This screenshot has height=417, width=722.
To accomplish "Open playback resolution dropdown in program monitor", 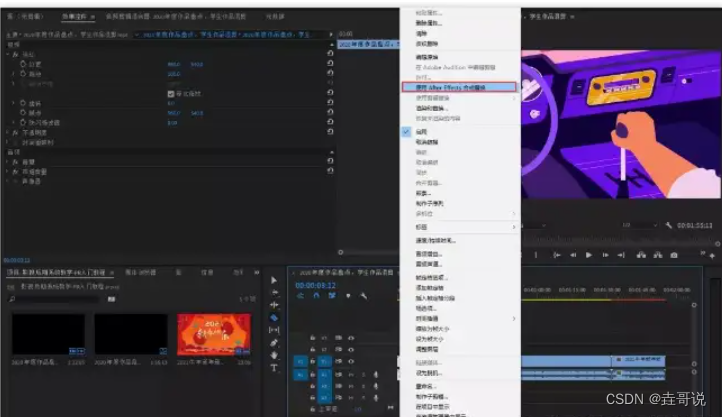I will (x=640, y=225).
